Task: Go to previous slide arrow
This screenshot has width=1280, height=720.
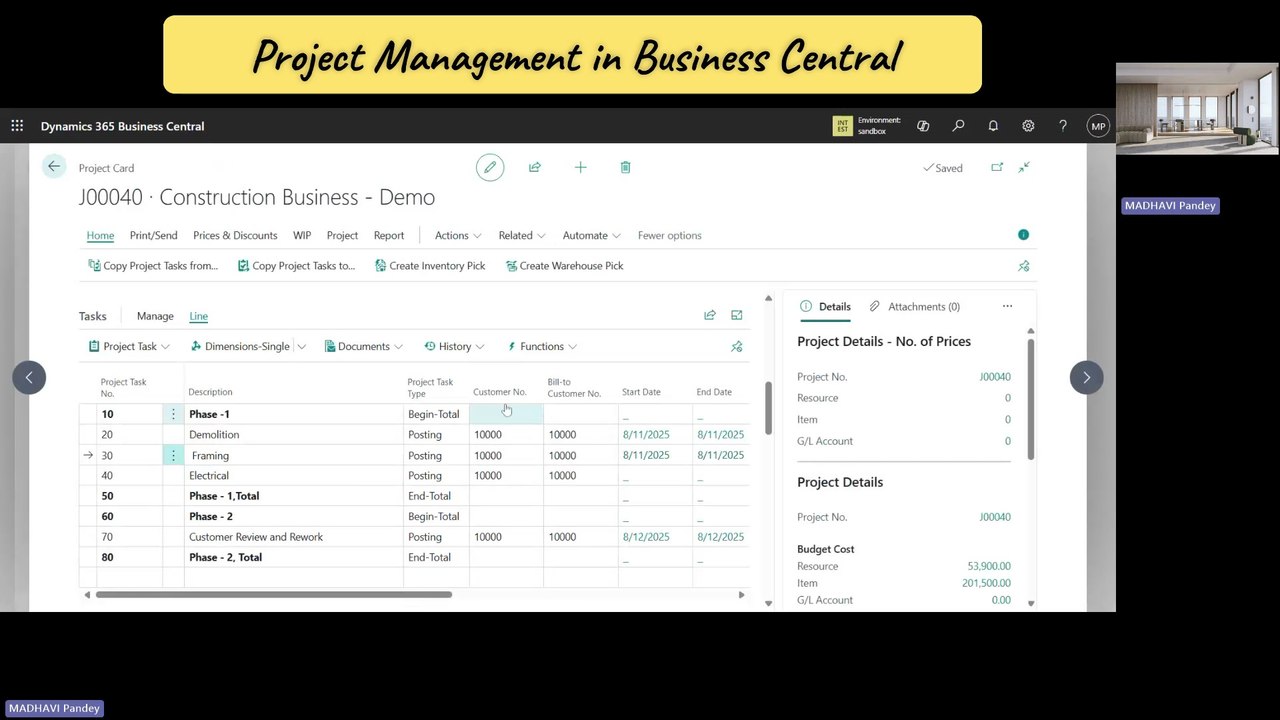Action: (x=29, y=377)
